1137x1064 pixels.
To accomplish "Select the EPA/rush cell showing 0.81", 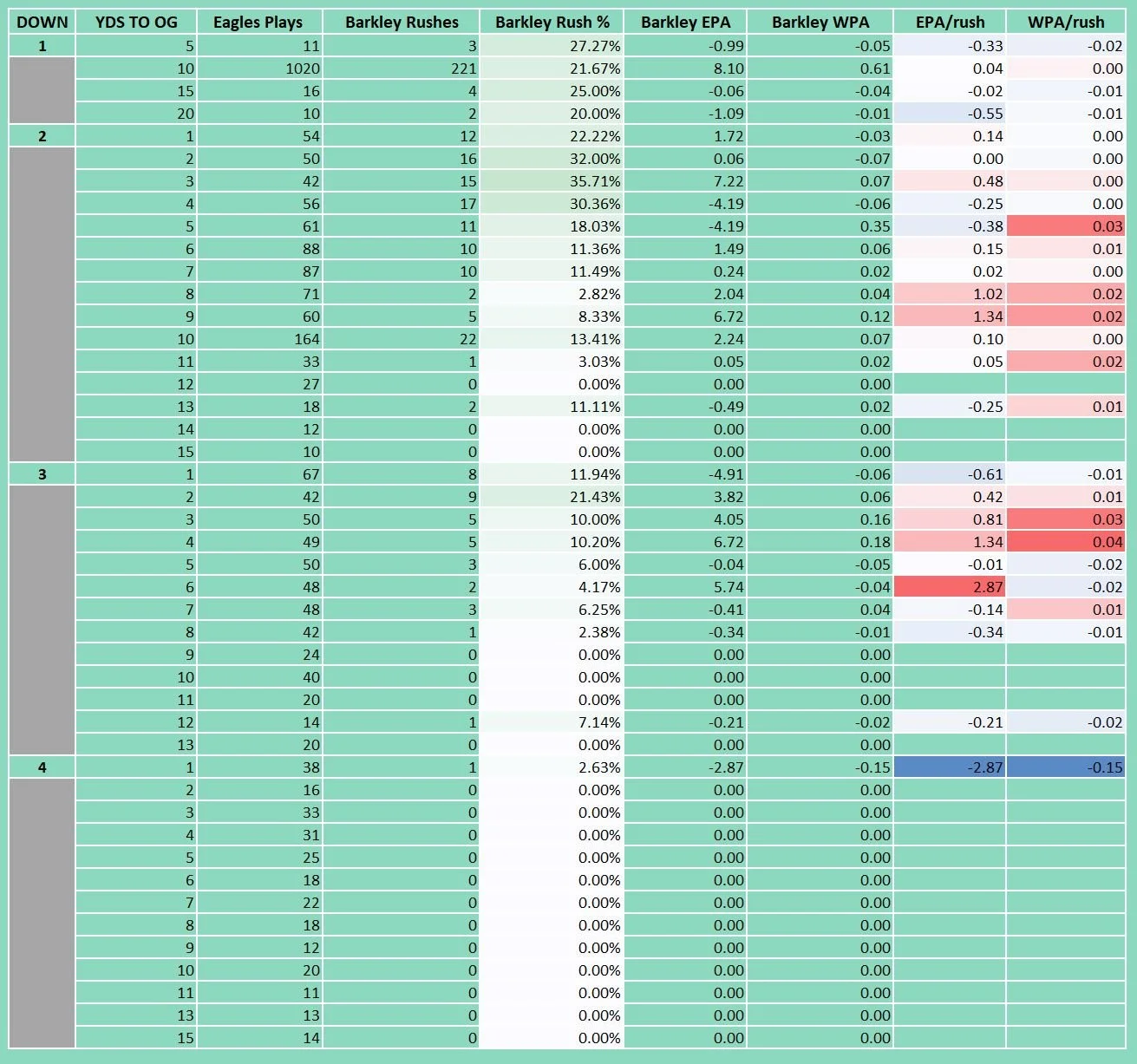I will tap(950, 519).
